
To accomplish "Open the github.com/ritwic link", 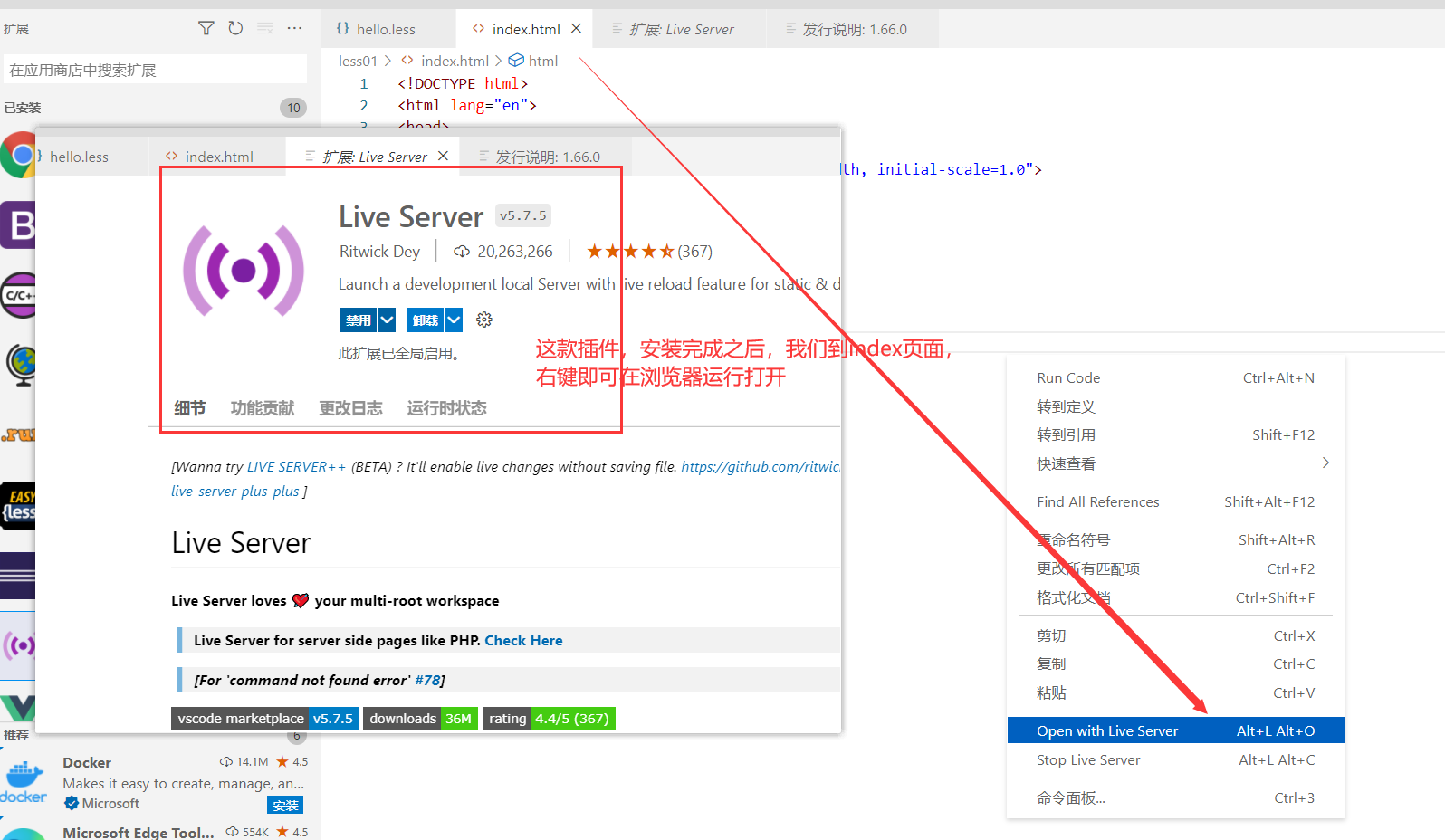I will pyautogui.click(x=761, y=467).
